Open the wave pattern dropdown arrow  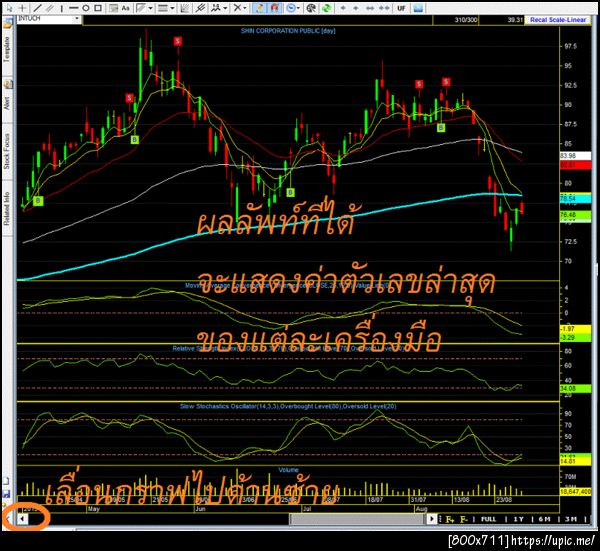pyautogui.click(x=225, y=8)
